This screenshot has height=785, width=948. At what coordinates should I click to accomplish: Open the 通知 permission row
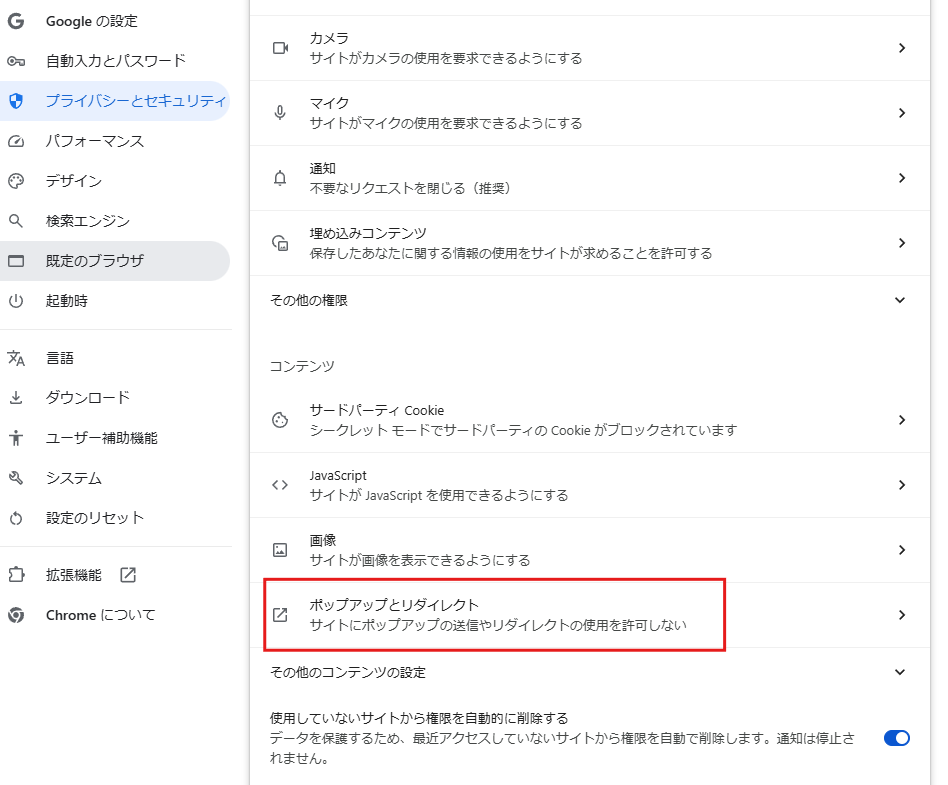[x=589, y=178]
